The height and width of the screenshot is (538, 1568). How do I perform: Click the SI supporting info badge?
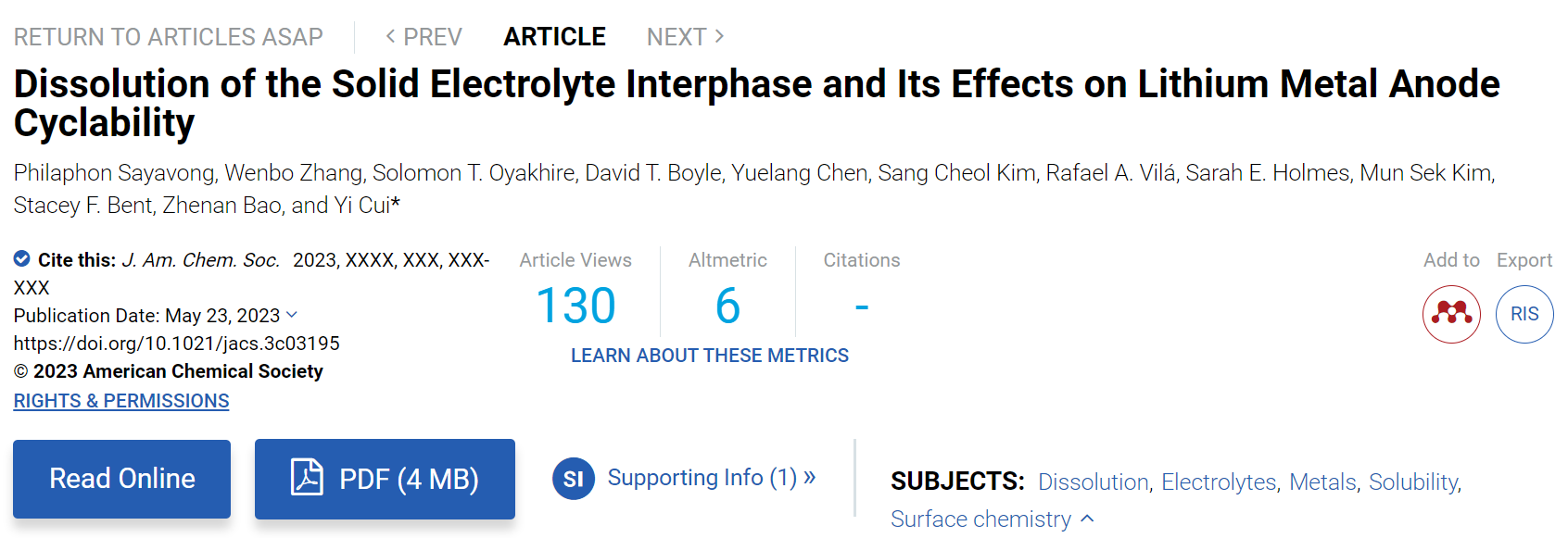point(574,479)
